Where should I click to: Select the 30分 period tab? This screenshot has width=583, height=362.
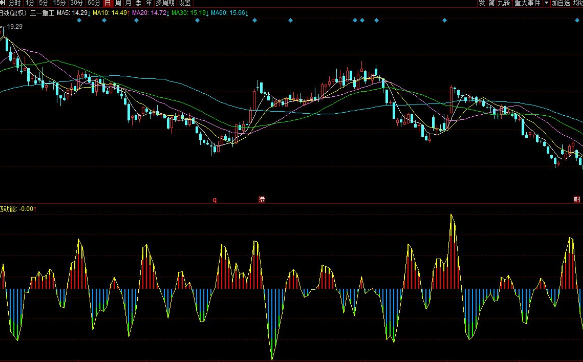coord(77,3)
